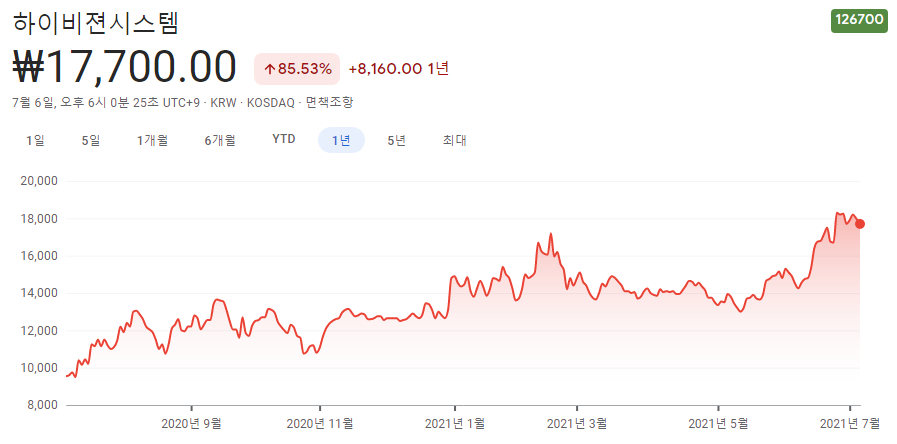This screenshot has width=897, height=444.
Task: Switch chart to 1개월 range
Action: tap(152, 140)
